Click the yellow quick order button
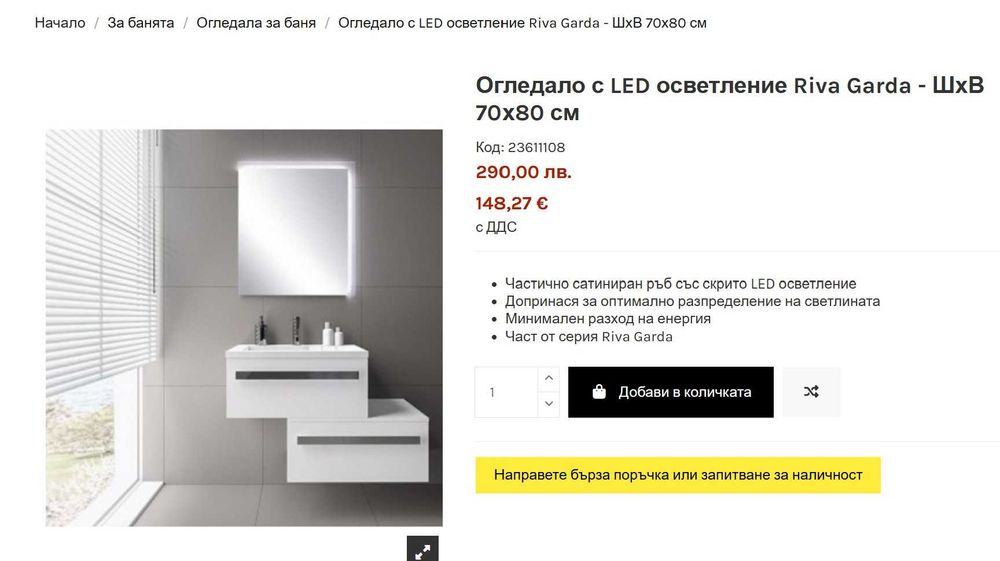The height and width of the screenshot is (561, 1000). pyautogui.click(x=677, y=475)
